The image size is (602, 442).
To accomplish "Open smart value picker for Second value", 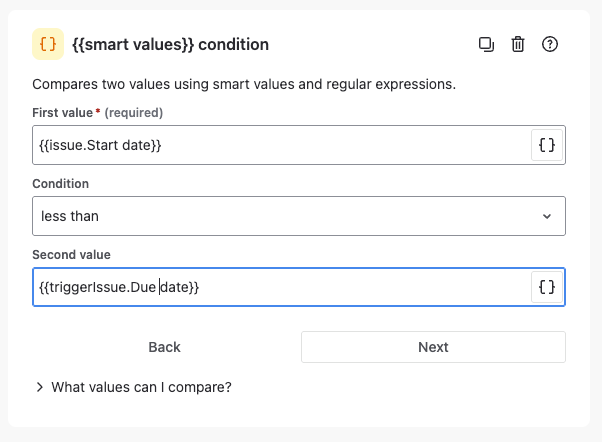I will [x=547, y=287].
